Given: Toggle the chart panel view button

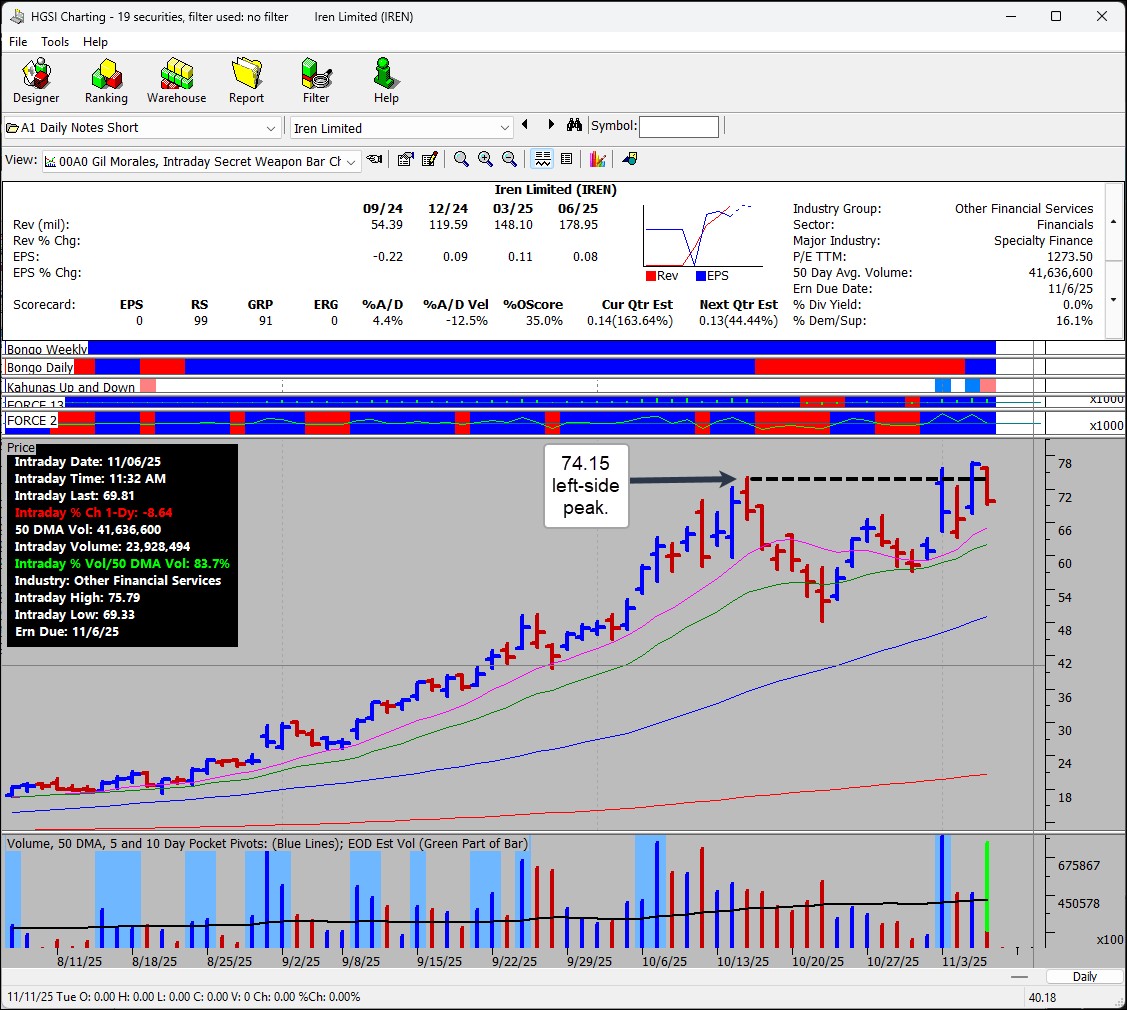Looking at the screenshot, I should [x=542, y=160].
